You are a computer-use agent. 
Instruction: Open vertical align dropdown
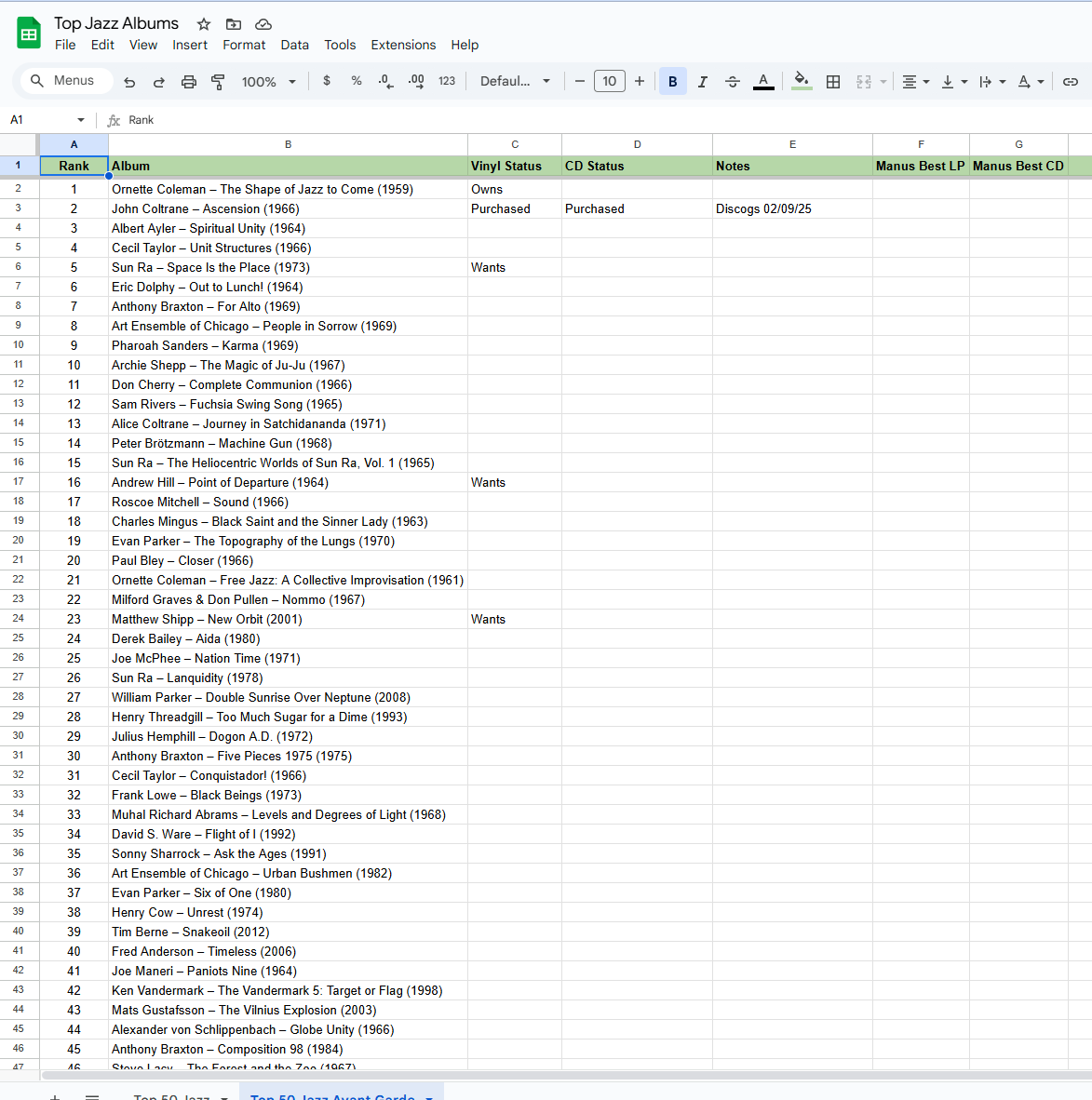tap(953, 82)
